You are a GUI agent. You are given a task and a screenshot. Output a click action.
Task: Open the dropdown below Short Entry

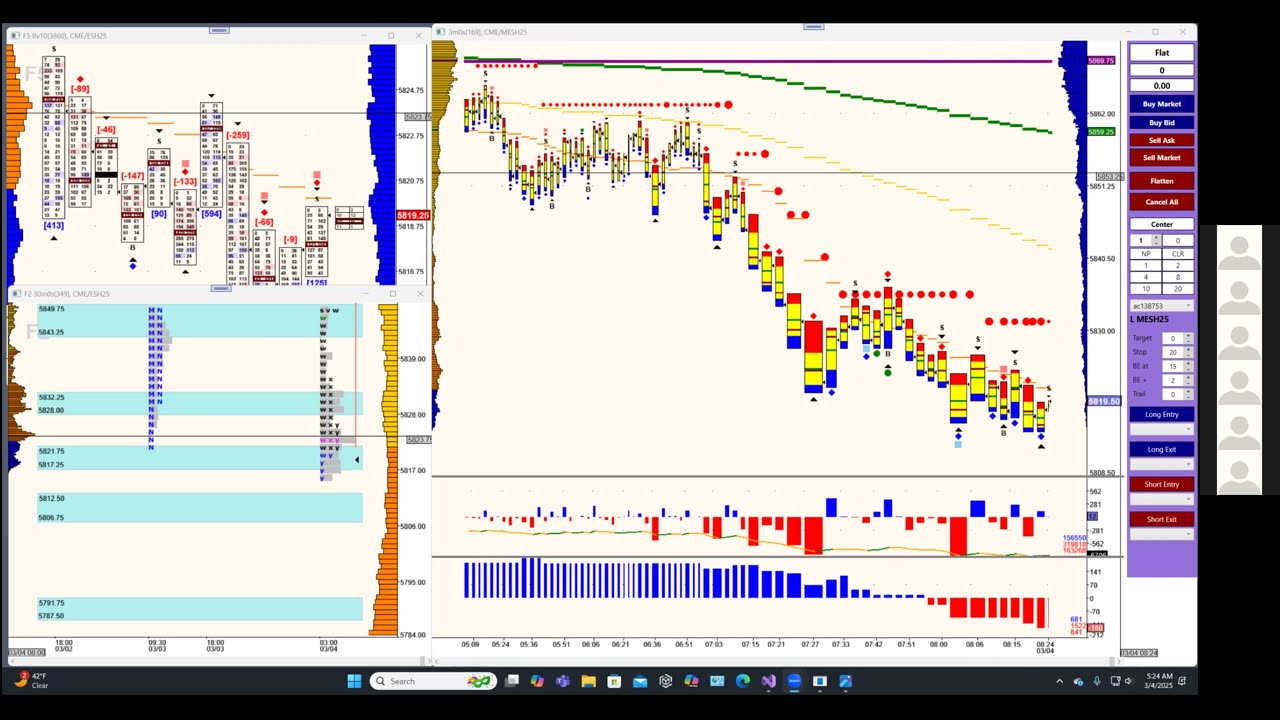tap(1161, 499)
